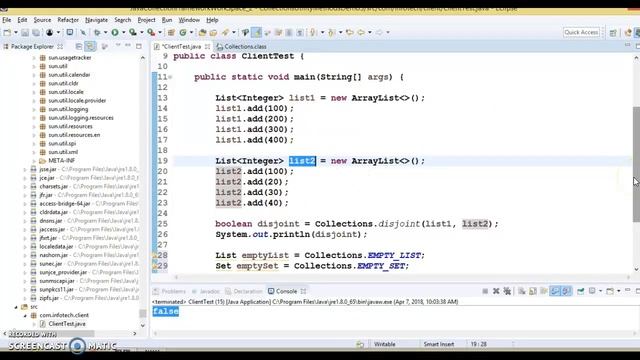
Task: Open the Open Console dropdown arrow
Action: pyautogui.click(x=619, y=291)
